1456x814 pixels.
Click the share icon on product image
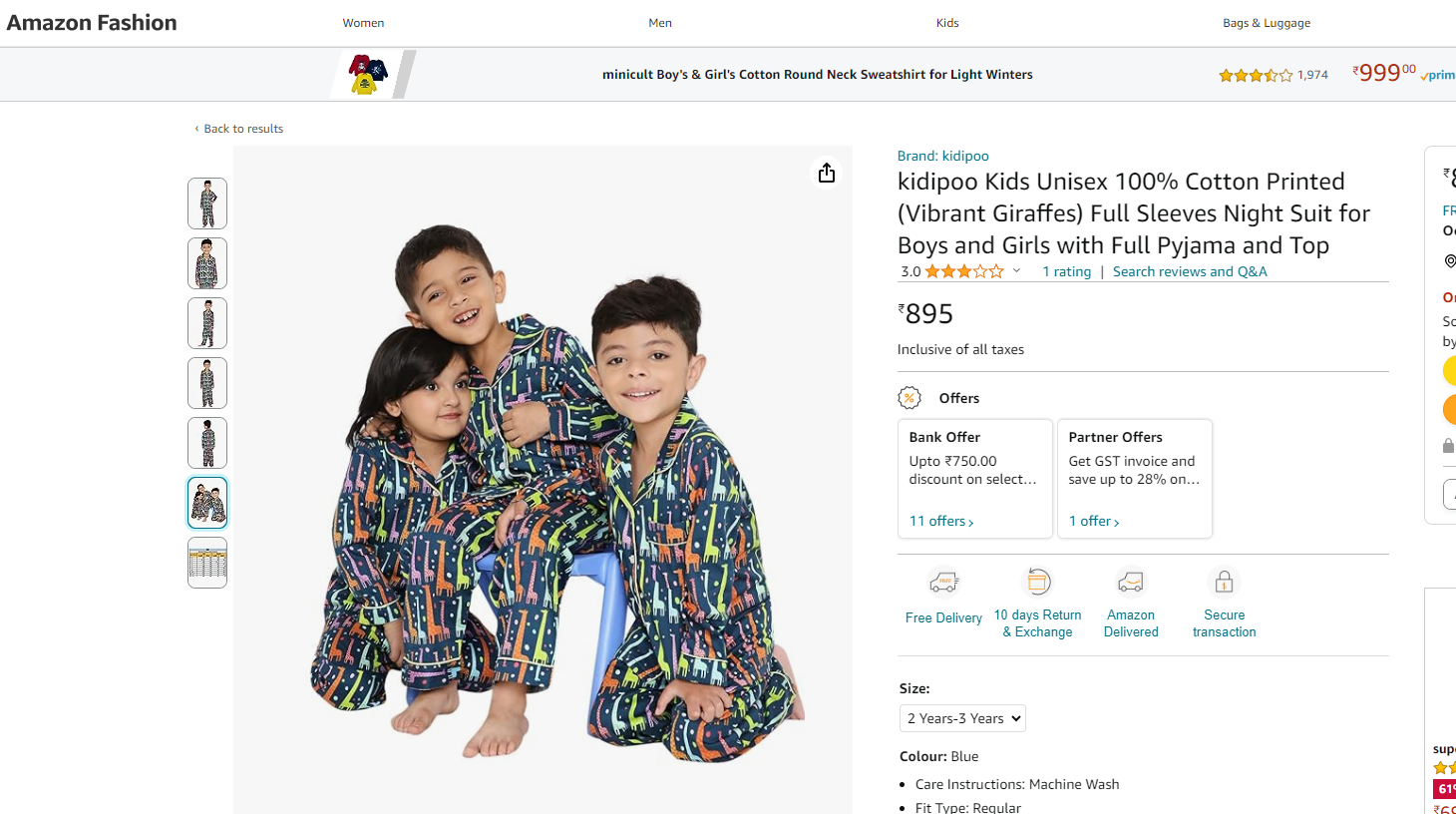(x=827, y=174)
